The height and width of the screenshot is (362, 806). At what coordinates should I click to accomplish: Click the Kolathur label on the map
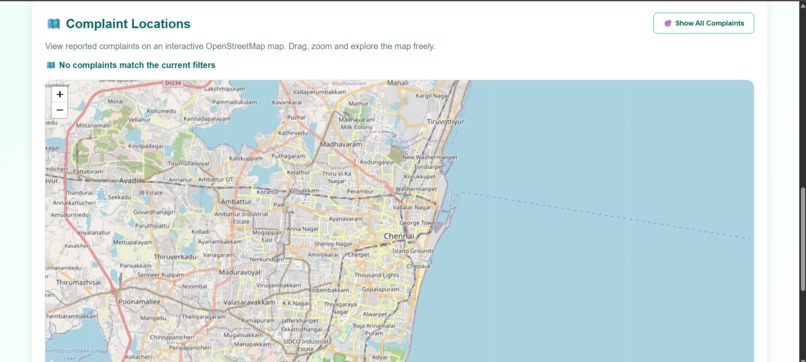click(299, 172)
